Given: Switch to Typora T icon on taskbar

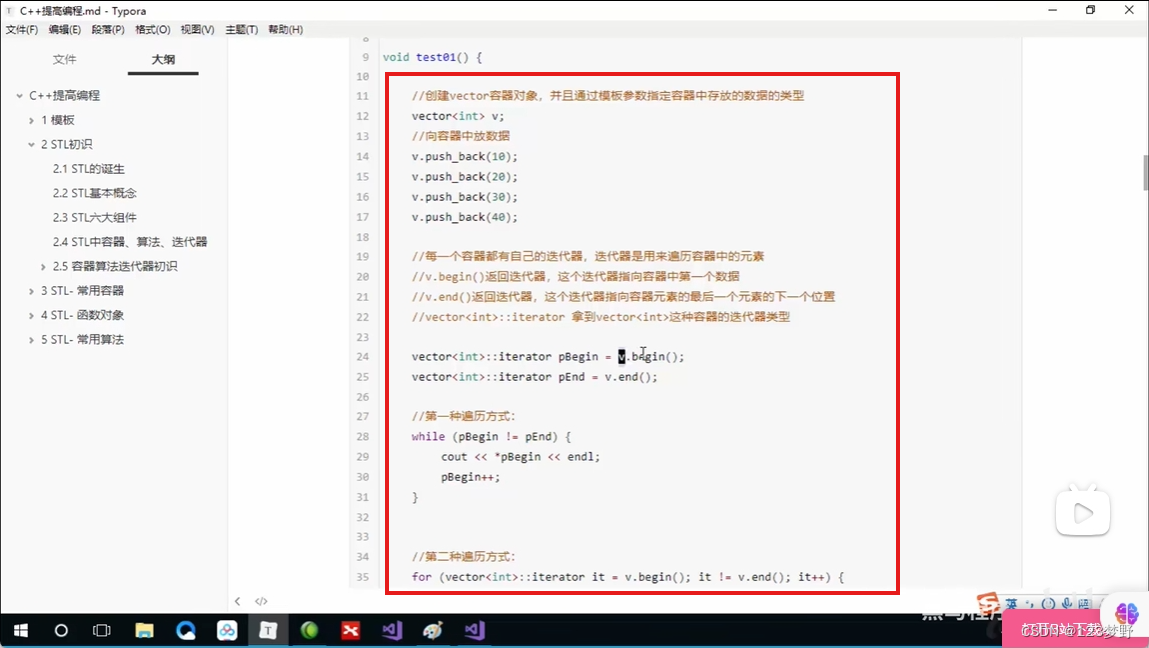Looking at the screenshot, I should pyautogui.click(x=268, y=630).
